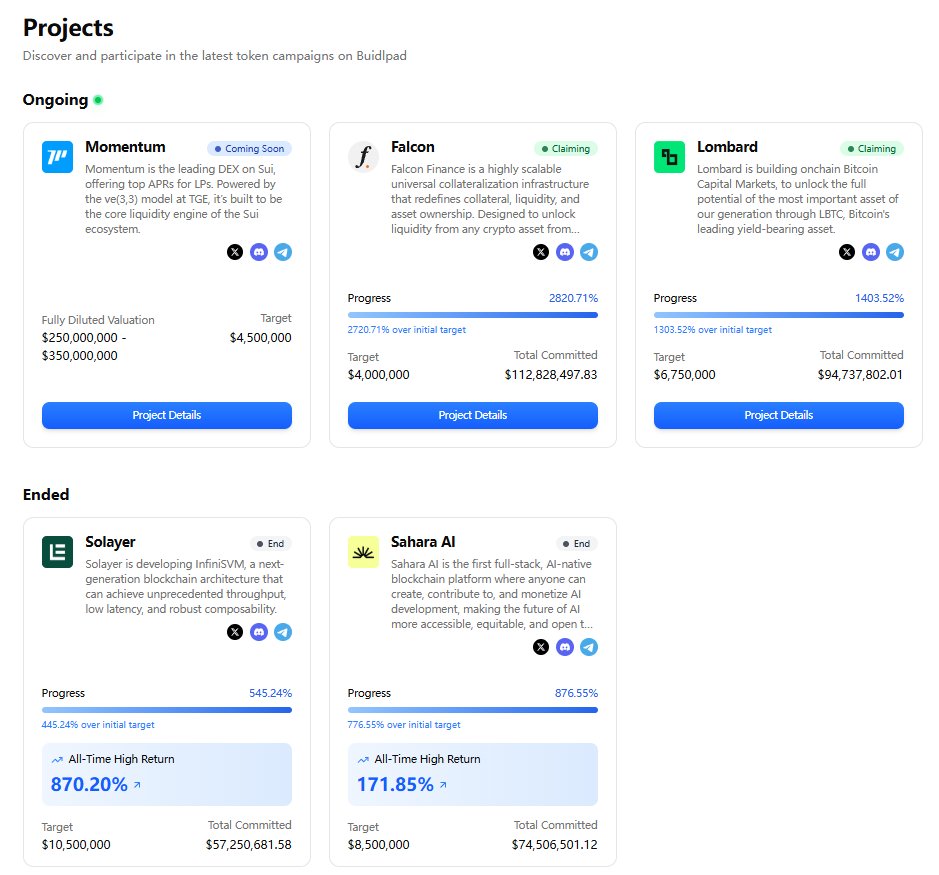
Task: Click trend icon in Solayer All-Time High Return
Action: 57,759
